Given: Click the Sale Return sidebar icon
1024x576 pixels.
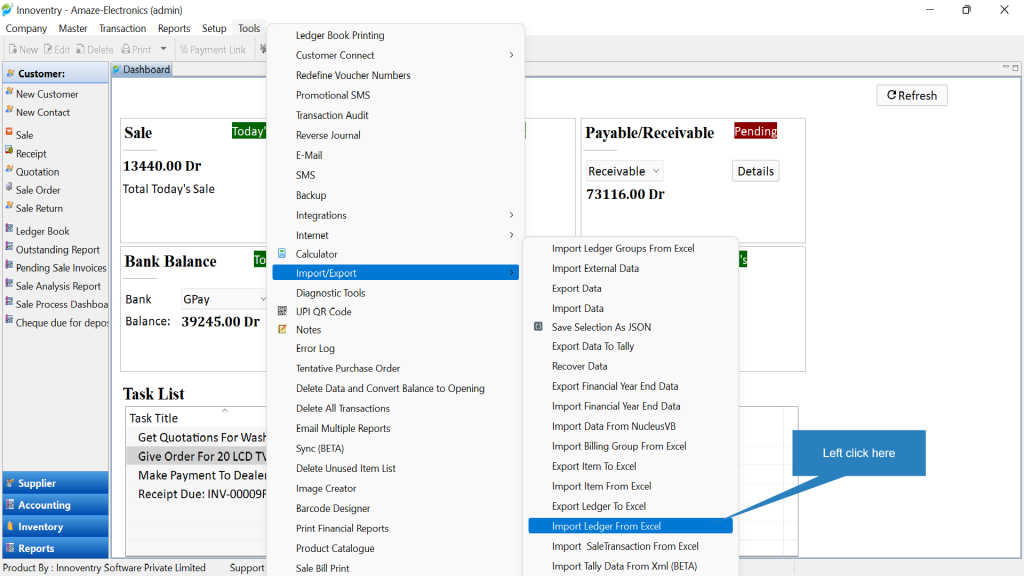Looking at the screenshot, I should [x=9, y=207].
